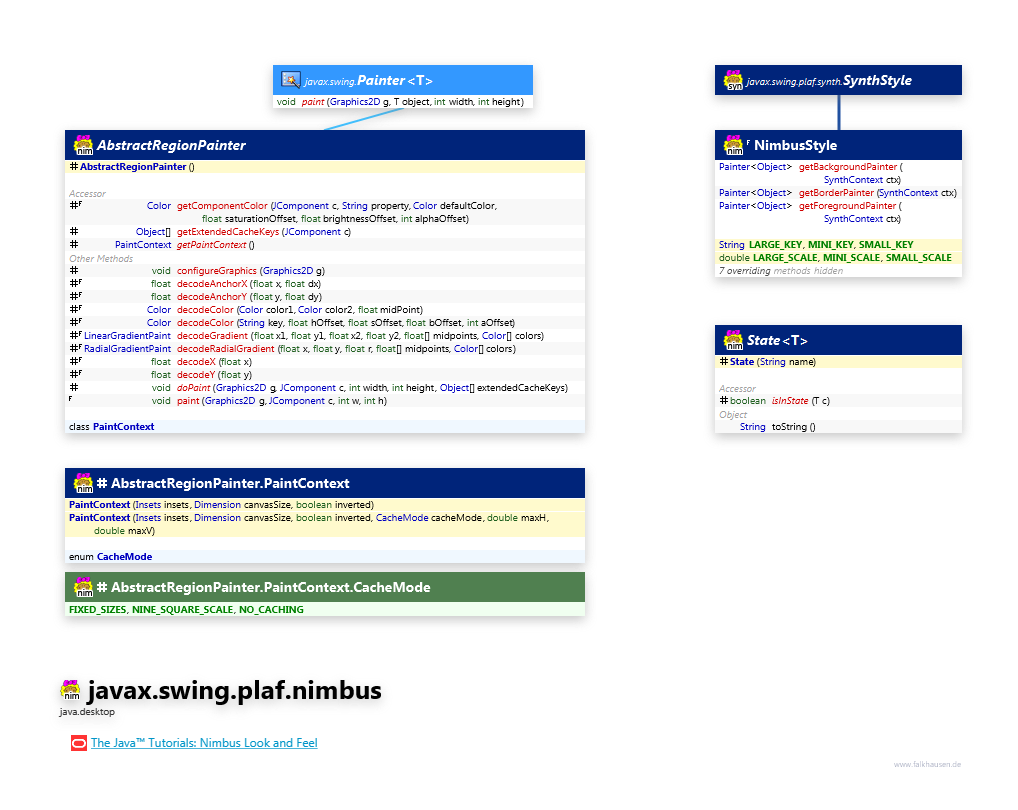Click the getForegroundPainter method
Screen dimensions: 1018x810
tap(847, 206)
